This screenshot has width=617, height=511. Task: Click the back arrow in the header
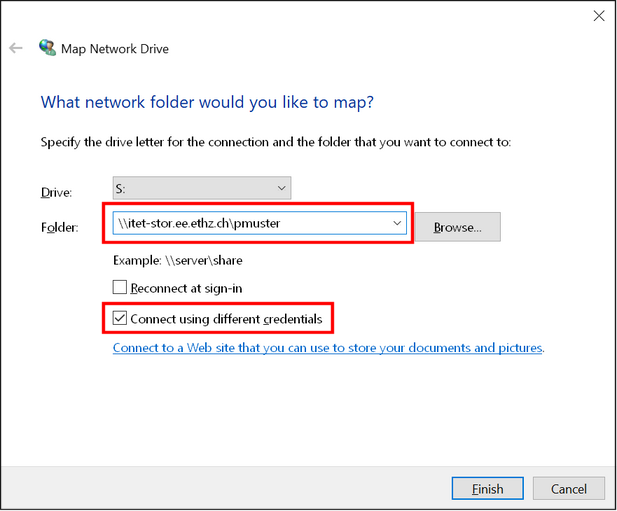click(16, 48)
